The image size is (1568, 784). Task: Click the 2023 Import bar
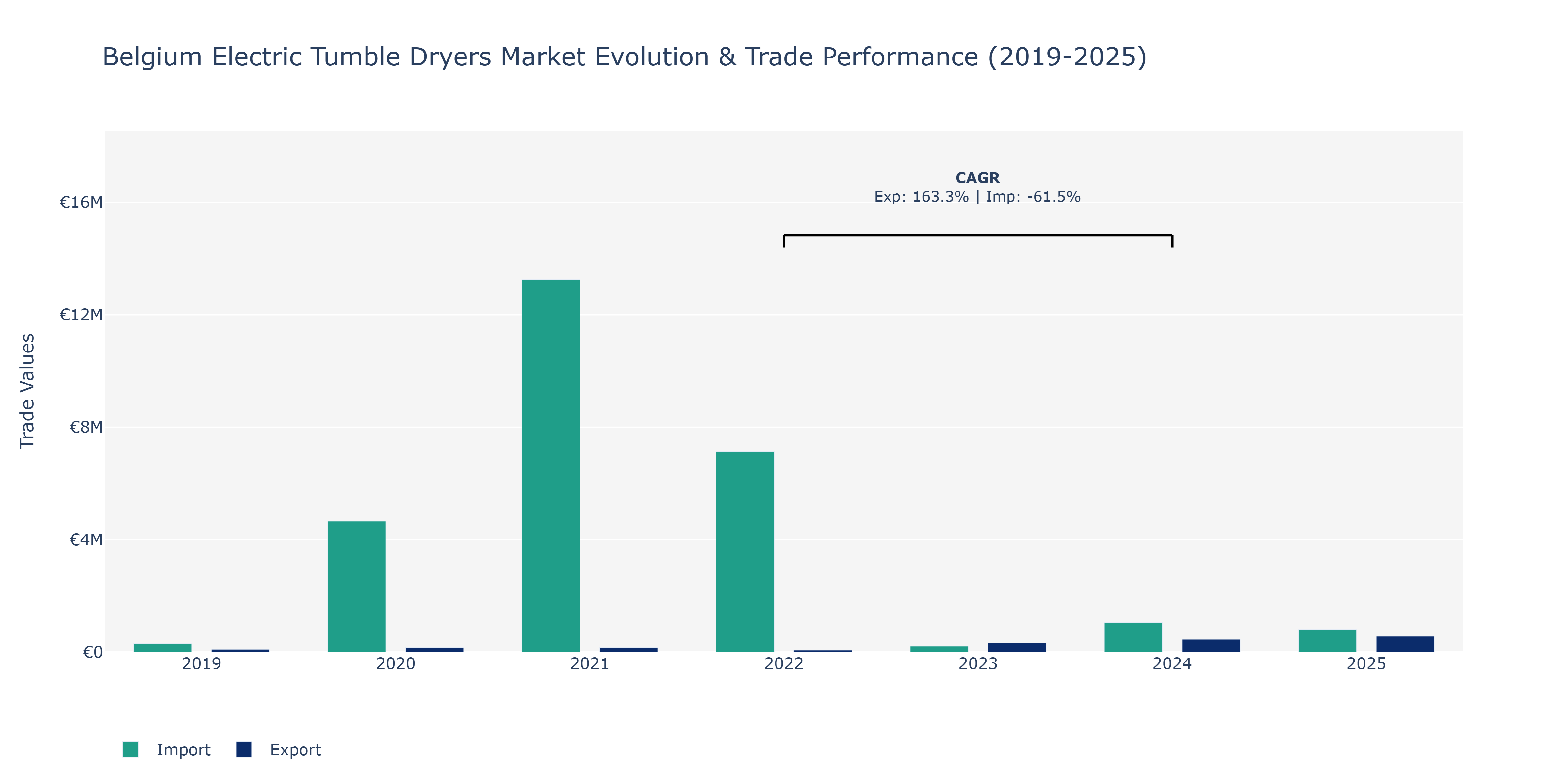pyautogui.click(x=939, y=649)
